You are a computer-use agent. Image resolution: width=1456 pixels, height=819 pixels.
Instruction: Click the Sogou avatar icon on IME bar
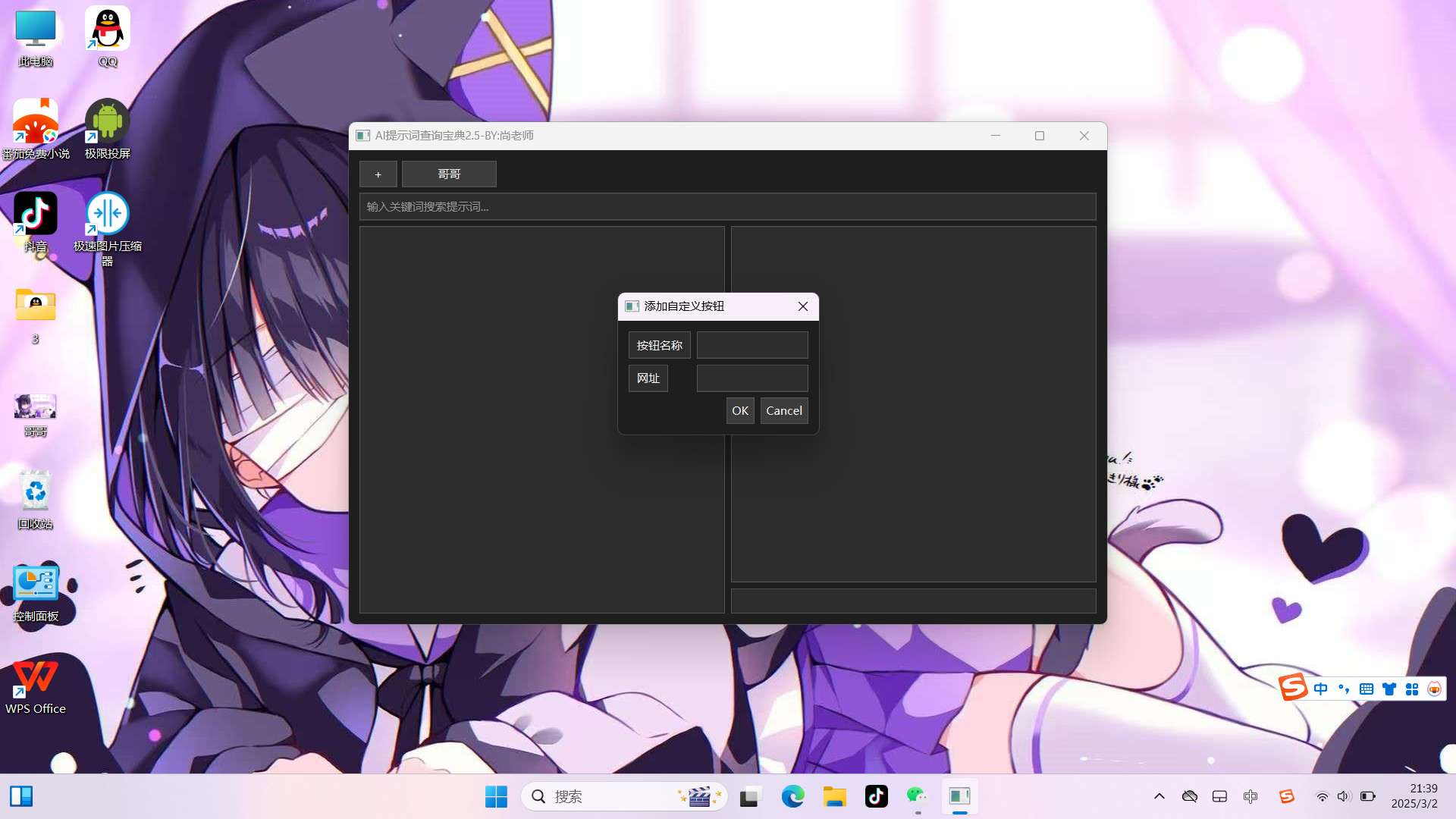coord(1434,689)
